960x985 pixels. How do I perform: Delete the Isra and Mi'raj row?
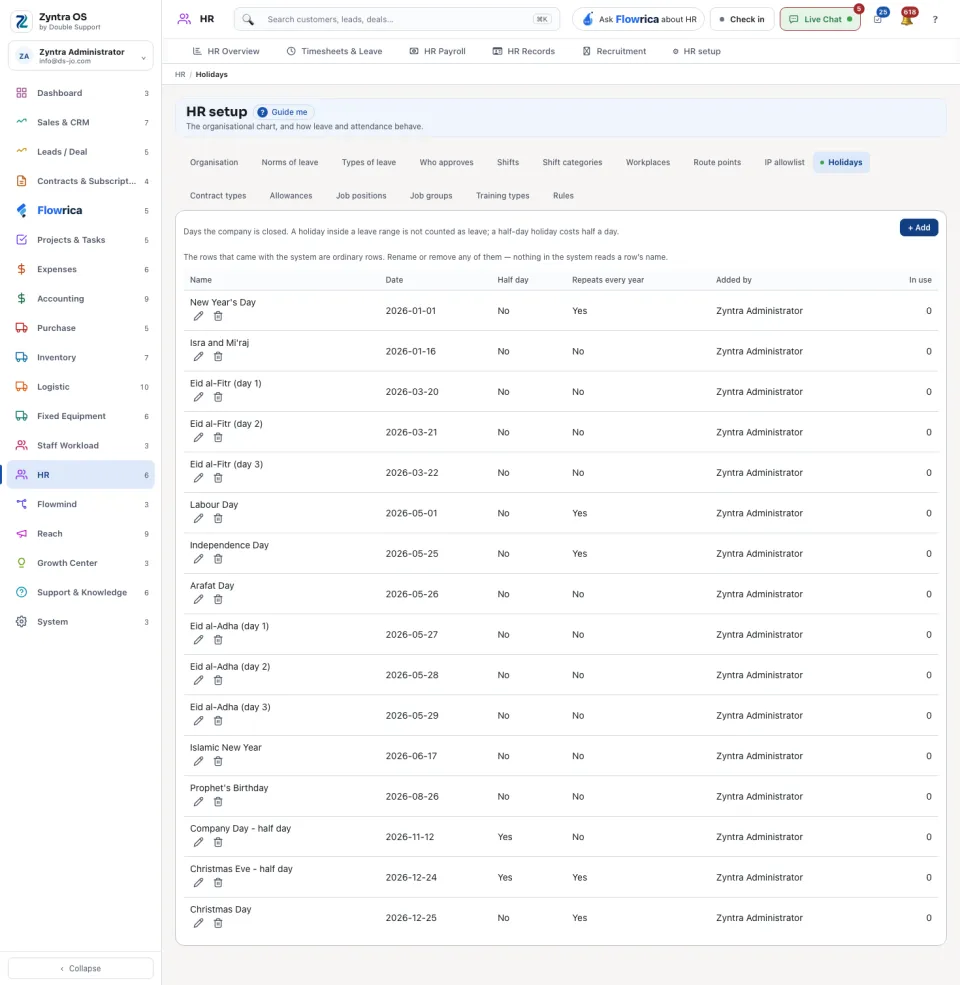[x=218, y=356]
